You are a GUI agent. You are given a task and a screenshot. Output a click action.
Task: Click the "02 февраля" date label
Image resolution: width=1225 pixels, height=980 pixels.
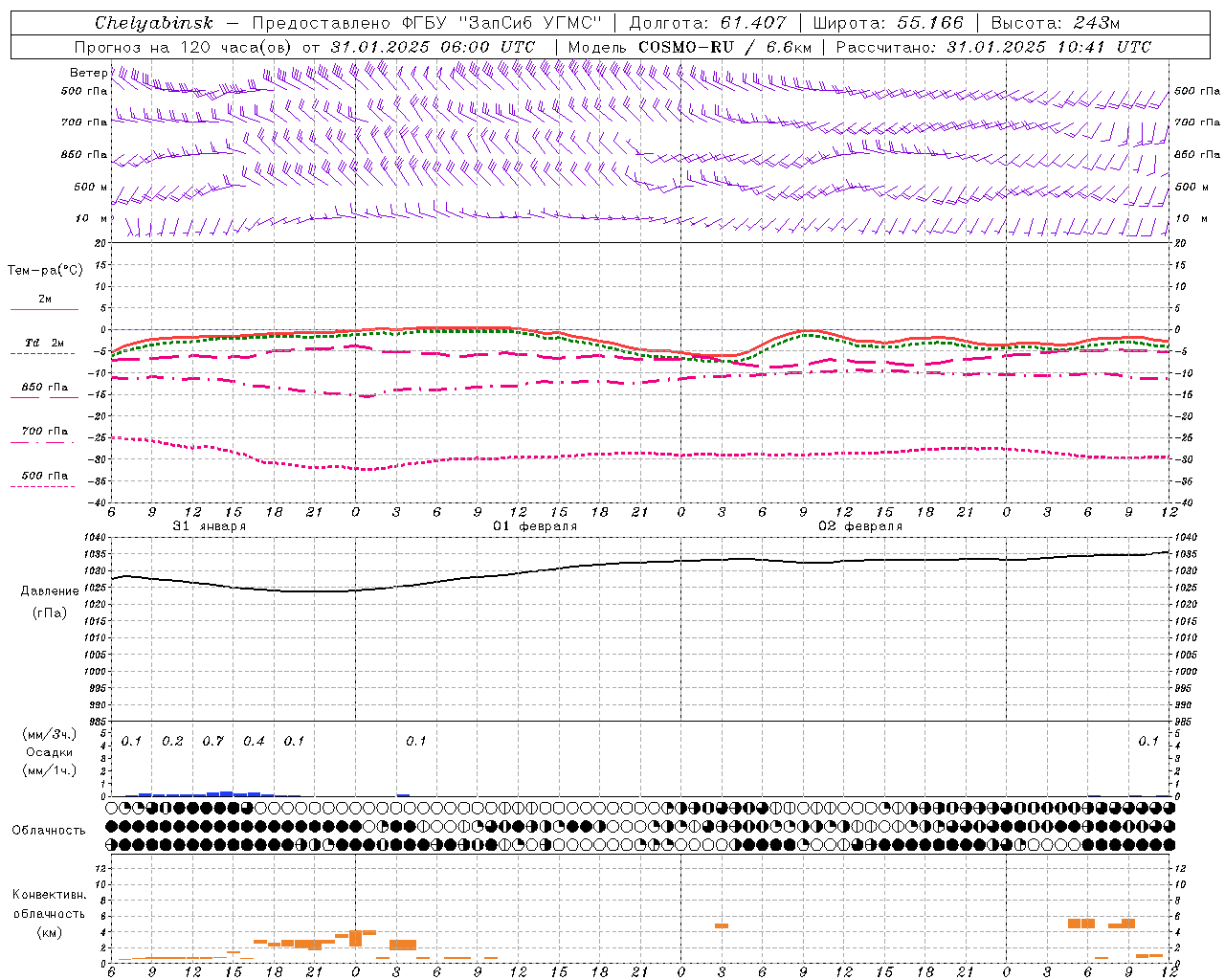tap(860, 526)
